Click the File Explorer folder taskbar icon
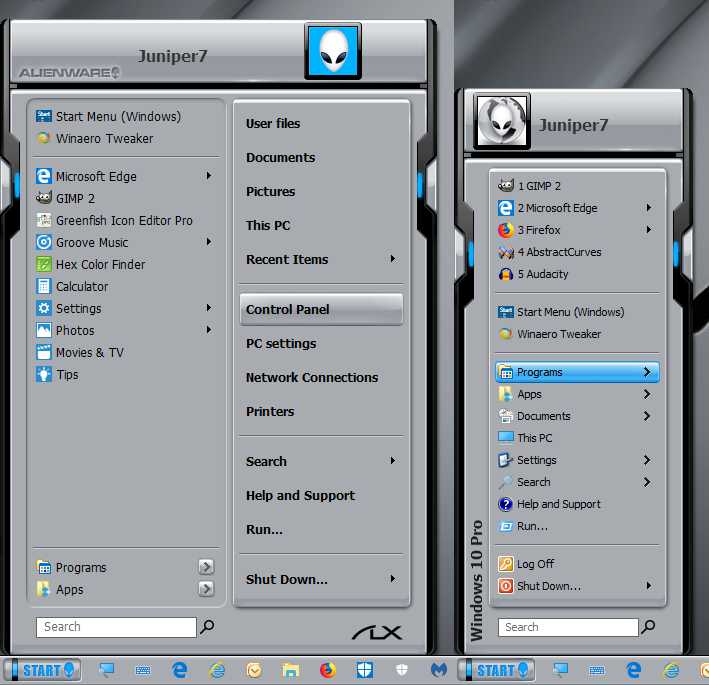 291,670
